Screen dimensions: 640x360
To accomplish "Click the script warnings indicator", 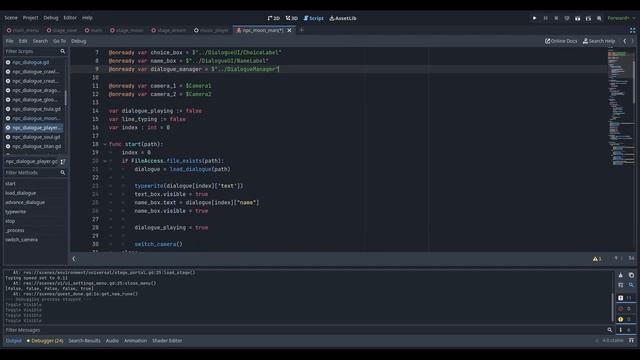I will tap(597, 258).
